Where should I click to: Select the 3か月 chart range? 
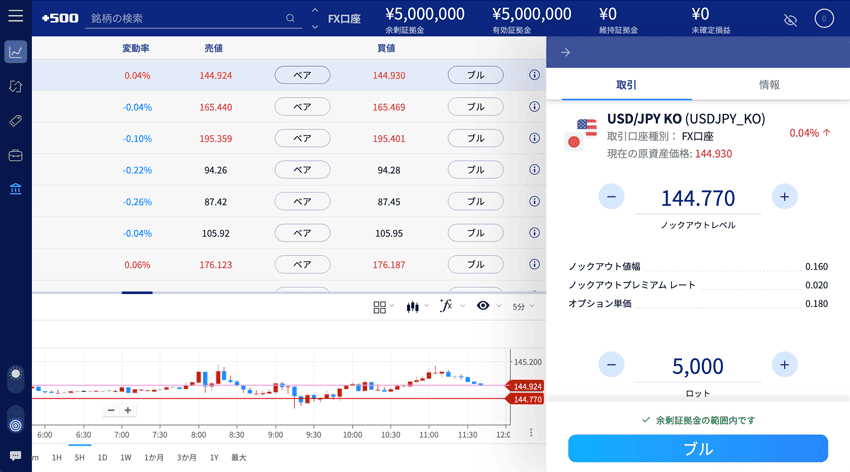pyautogui.click(x=186, y=457)
